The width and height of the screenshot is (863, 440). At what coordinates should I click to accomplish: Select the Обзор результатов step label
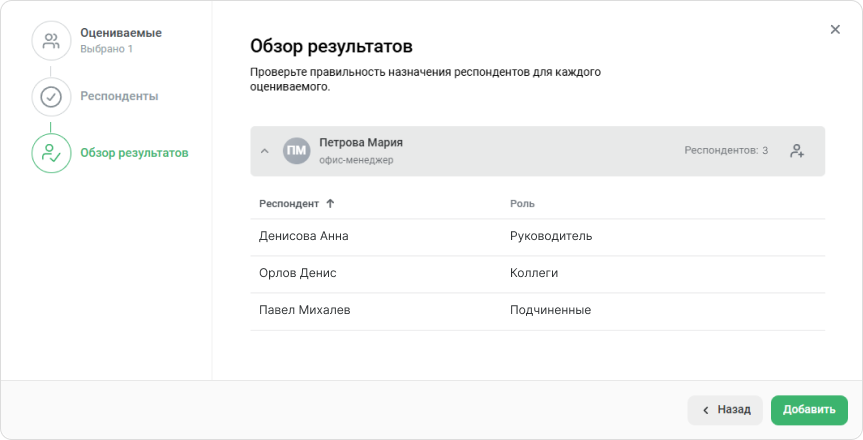pyautogui.click(x=134, y=153)
